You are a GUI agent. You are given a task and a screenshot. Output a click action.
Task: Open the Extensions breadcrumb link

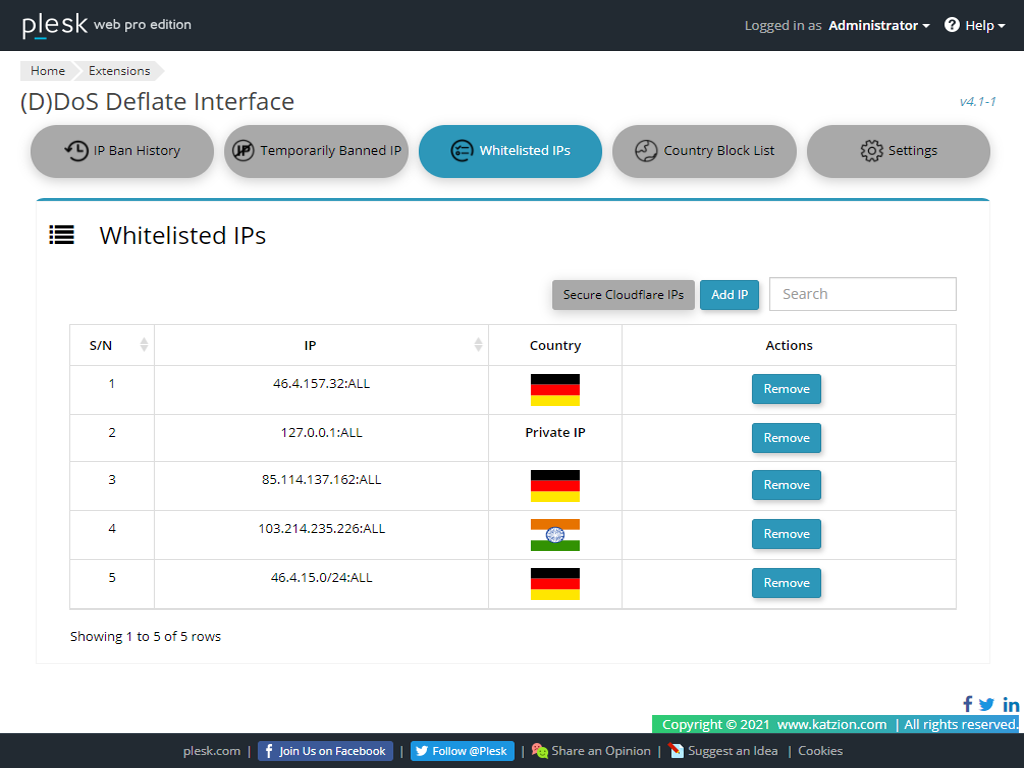[119, 71]
